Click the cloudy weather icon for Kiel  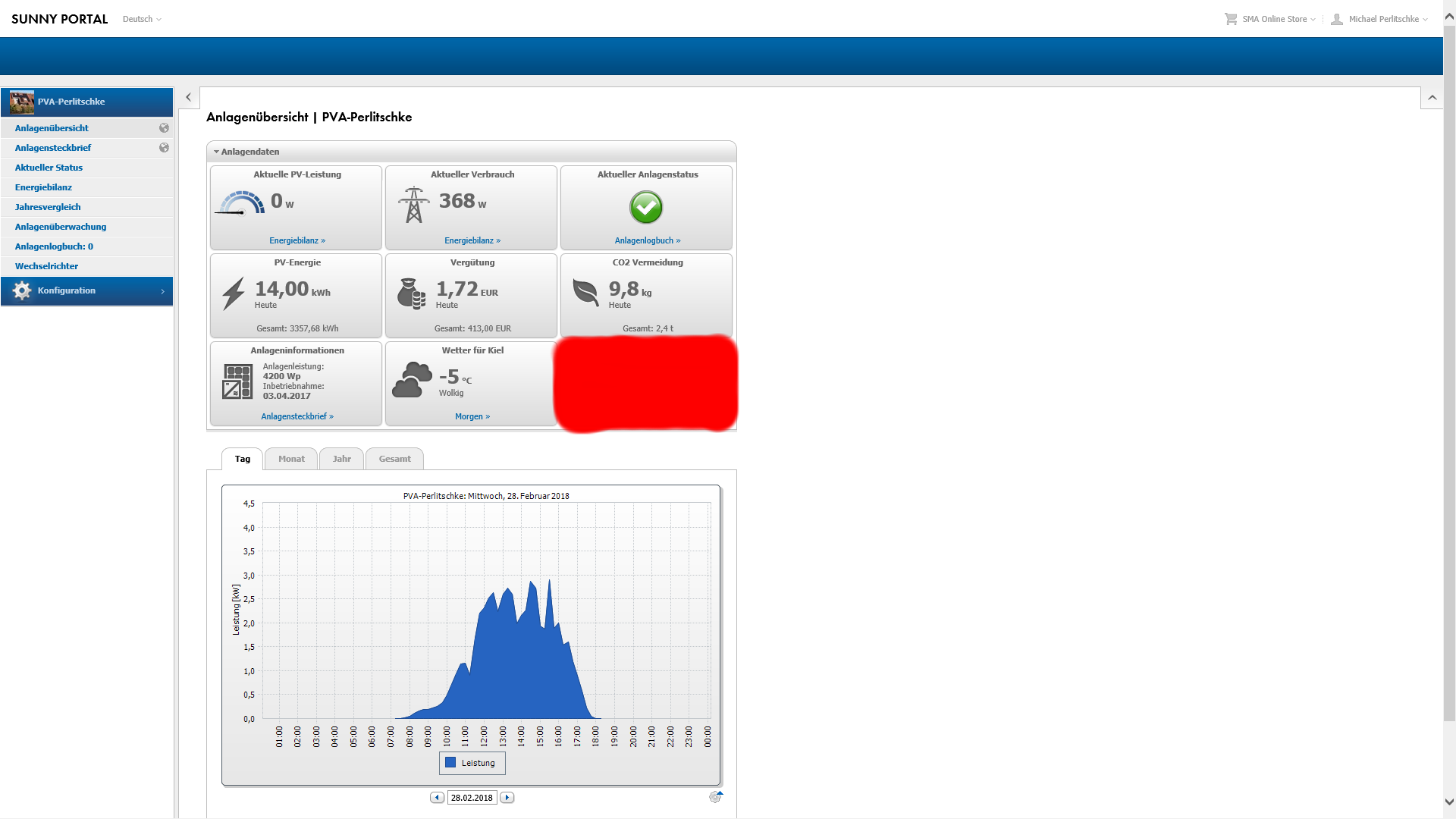[412, 380]
